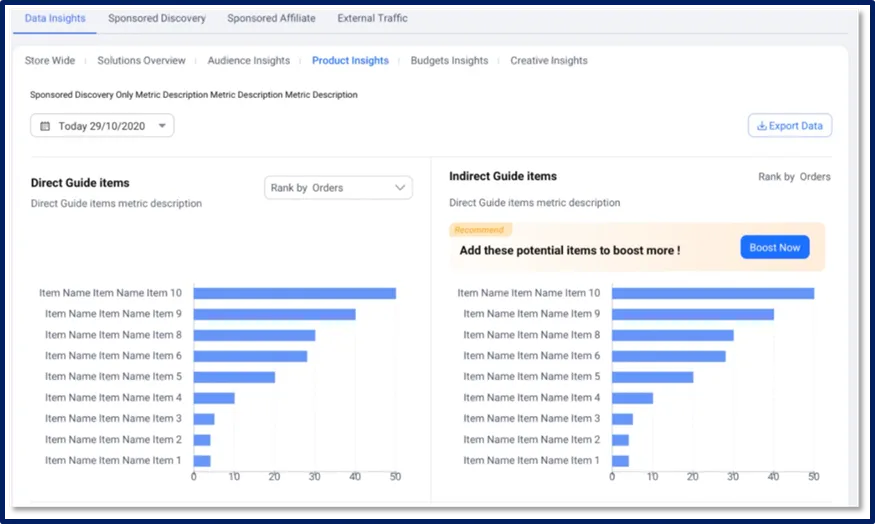Select the Product Insights sub-tab
875x524 pixels.
350,61
